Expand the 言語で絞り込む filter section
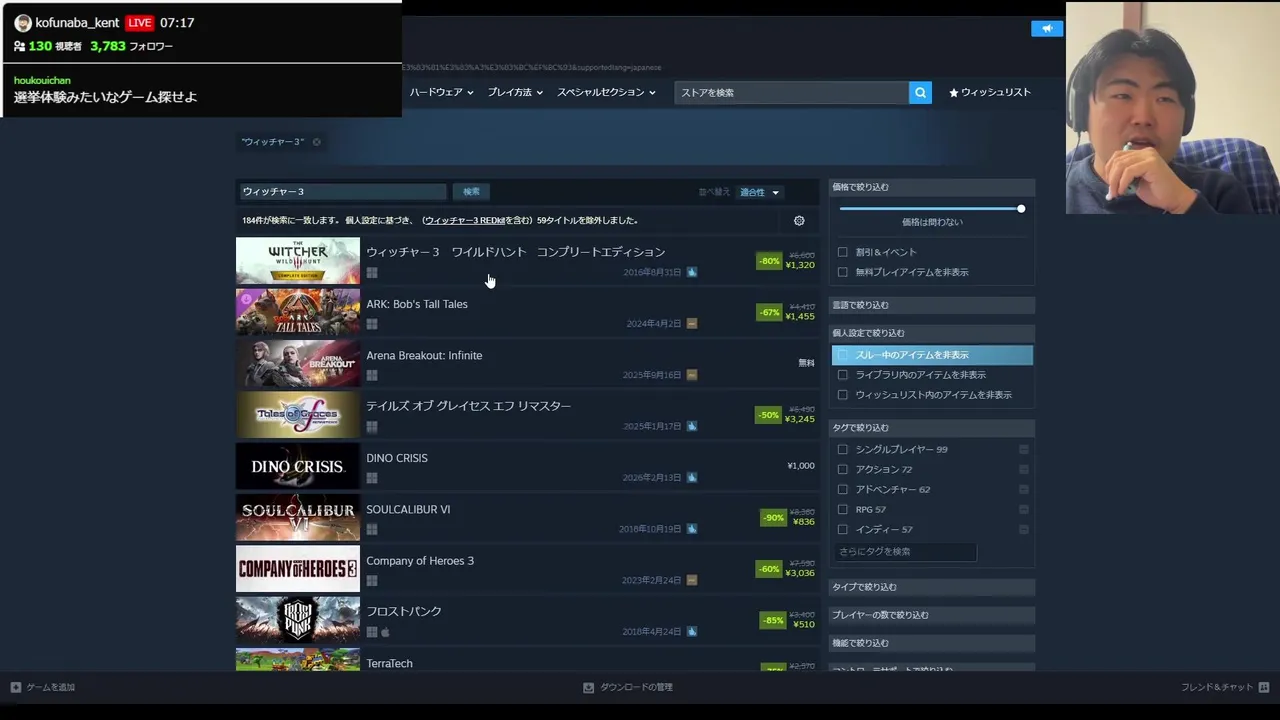Screen dimensions: 1280x720 pos(932,305)
